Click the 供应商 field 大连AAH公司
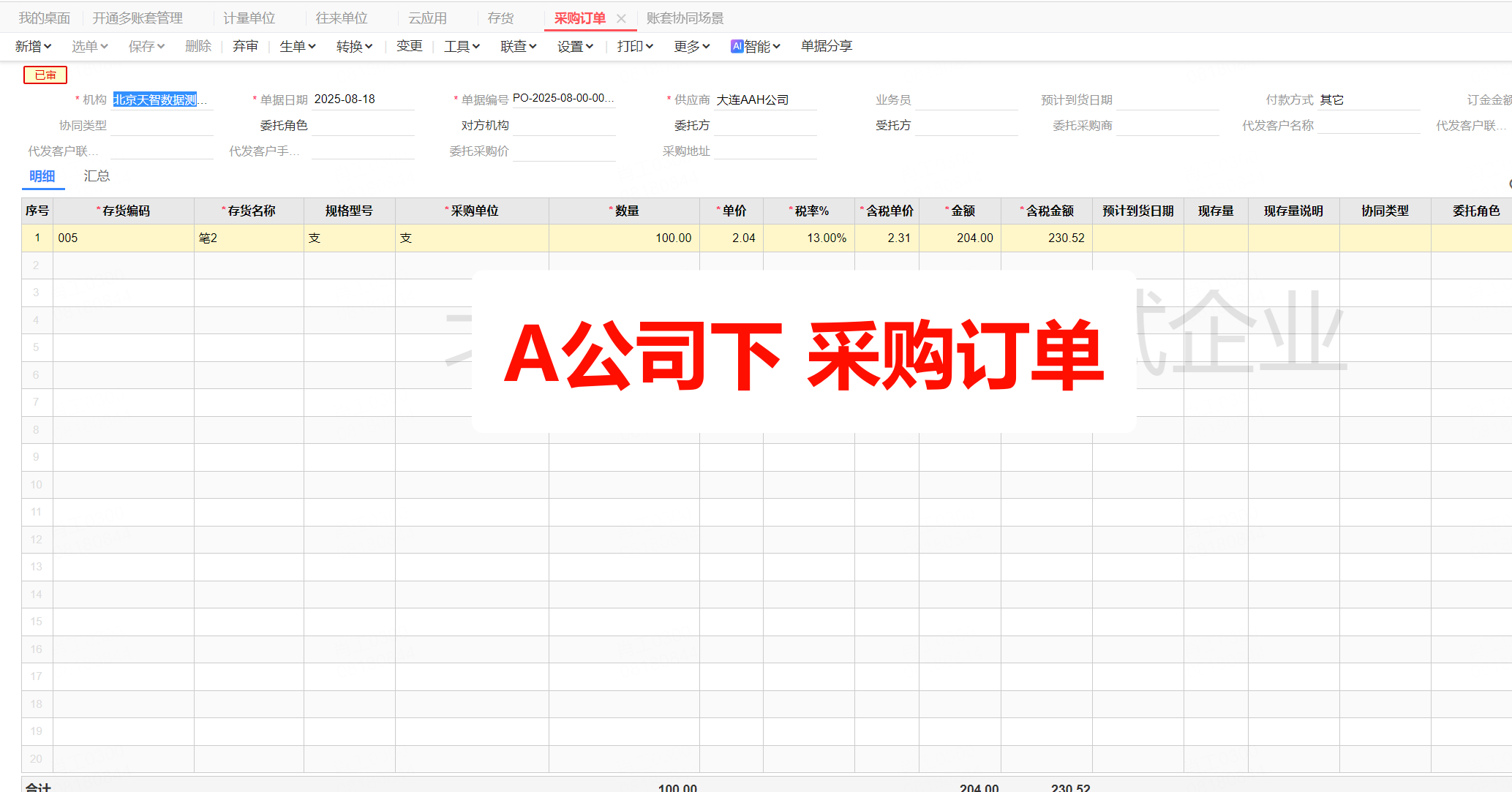Image resolution: width=1512 pixels, height=792 pixels. point(765,99)
